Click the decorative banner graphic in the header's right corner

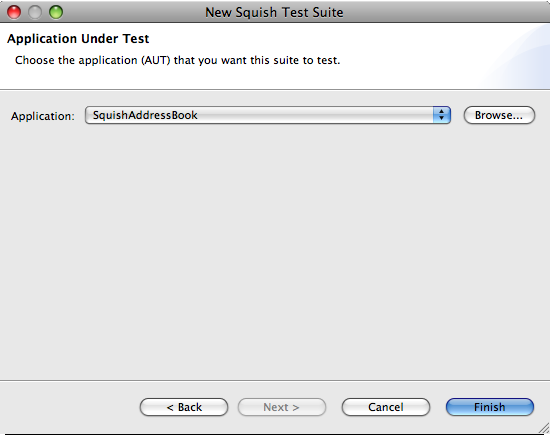(516, 56)
